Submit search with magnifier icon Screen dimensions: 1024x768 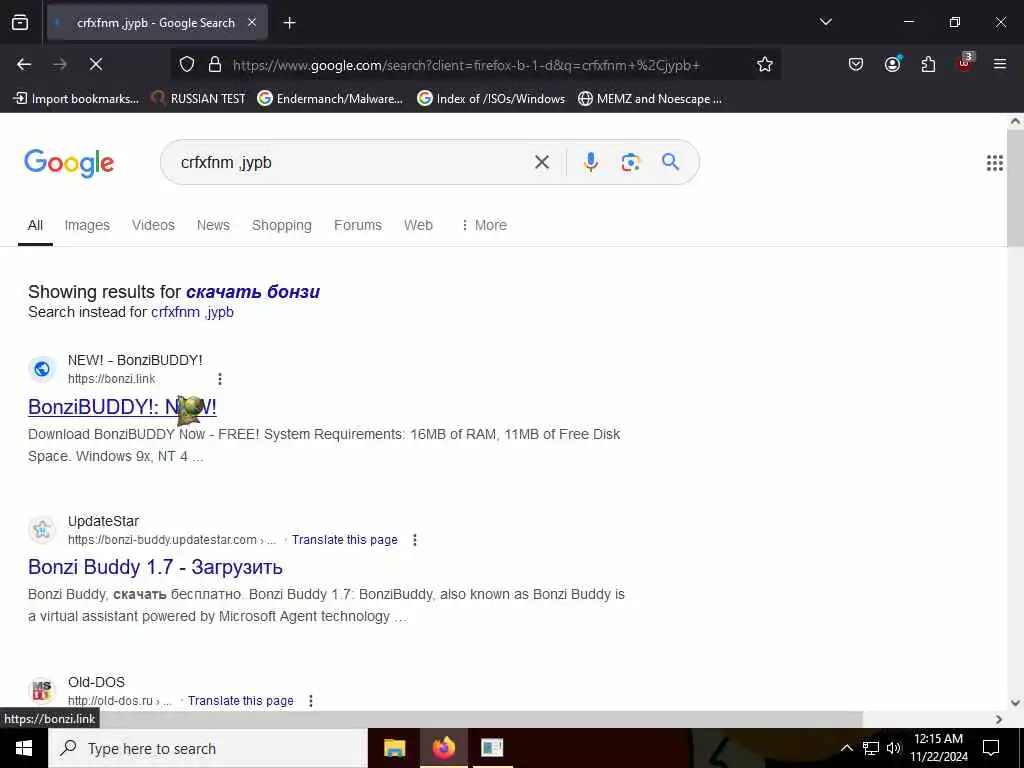pyautogui.click(x=670, y=162)
